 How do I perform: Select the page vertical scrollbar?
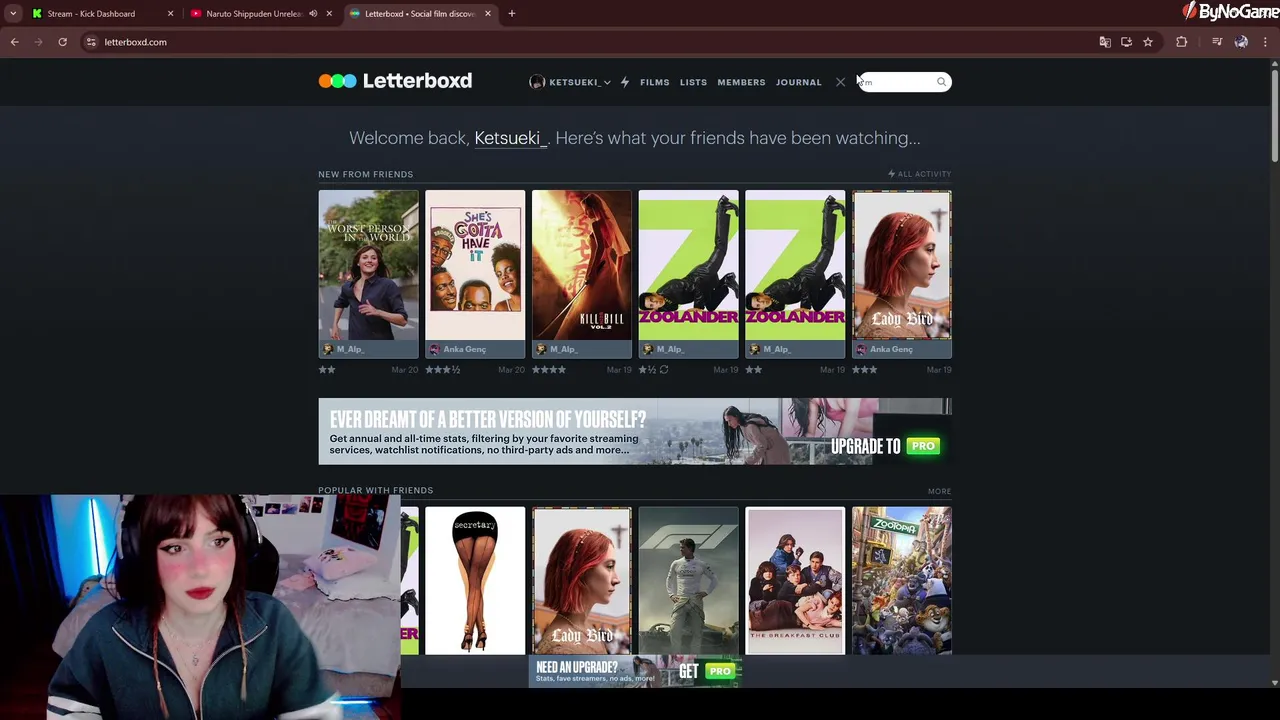tap(1274, 115)
